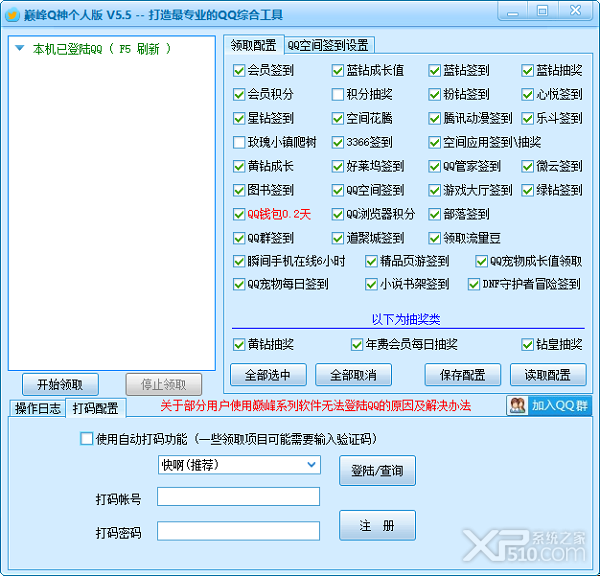Image resolution: width=600 pixels, height=576 pixels.
Task: Open the 操作日志 tab
Action: (38, 408)
